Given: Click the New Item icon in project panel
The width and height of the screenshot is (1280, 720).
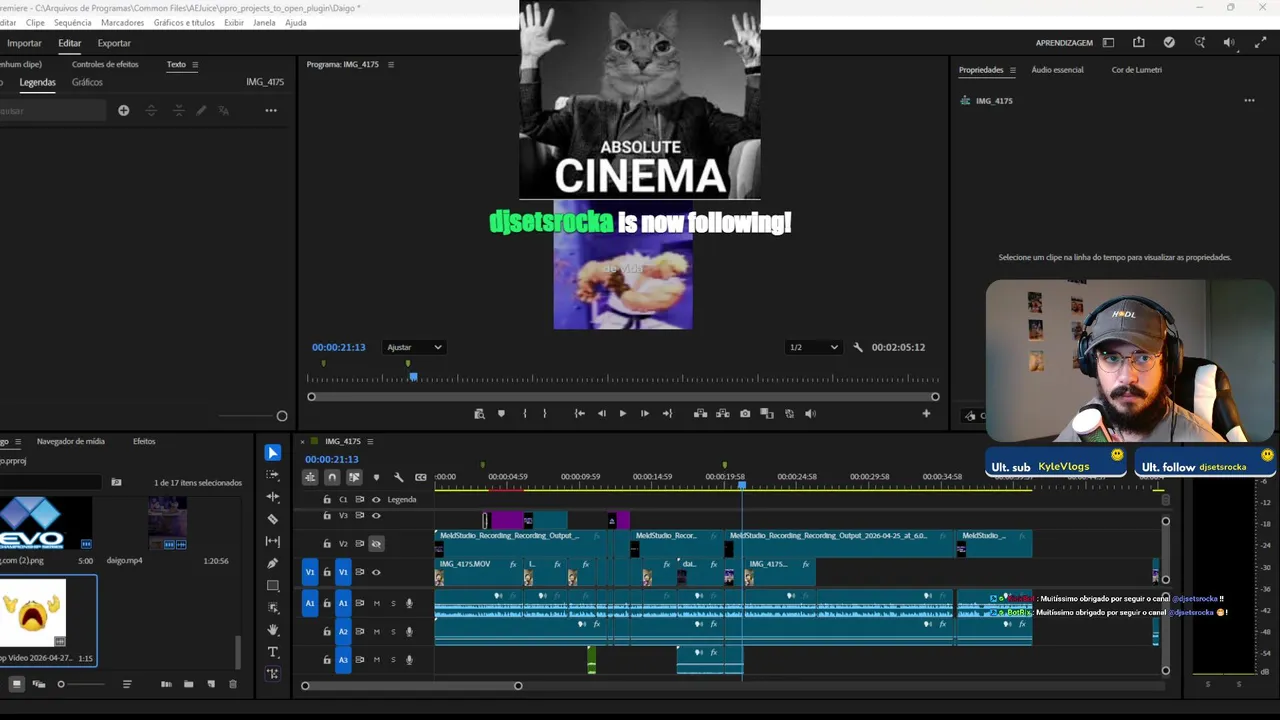Looking at the screenshot, I should click(211, 684).
